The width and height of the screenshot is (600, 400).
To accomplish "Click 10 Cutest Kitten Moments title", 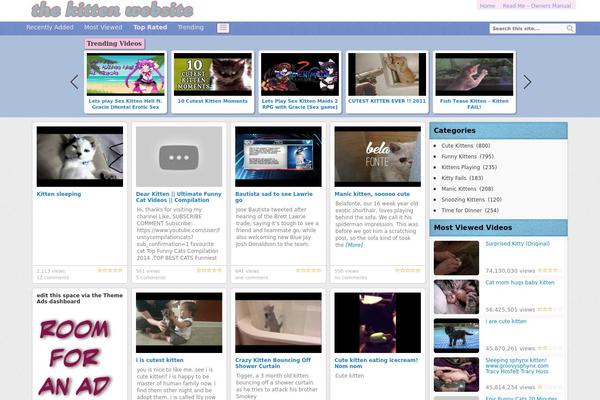I will [213, 101].
